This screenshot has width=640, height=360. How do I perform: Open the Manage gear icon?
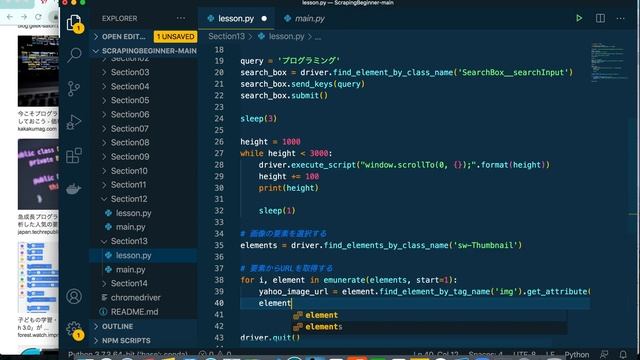(x=74, y=329)
